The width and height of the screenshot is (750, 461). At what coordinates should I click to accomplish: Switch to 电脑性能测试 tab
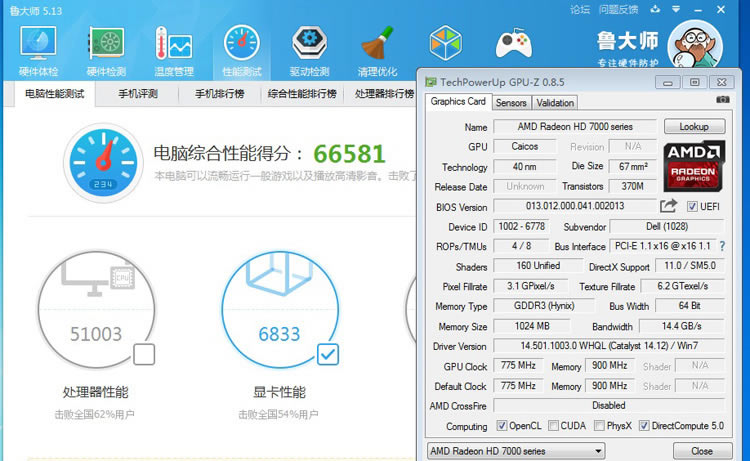click(55, 94)
